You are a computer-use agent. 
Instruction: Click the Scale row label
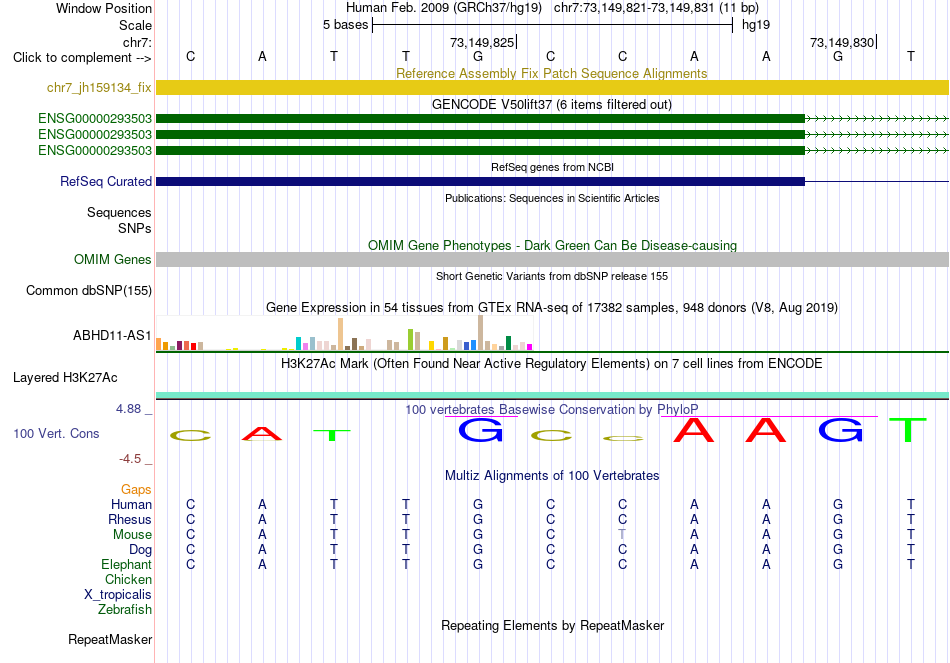(135, 25)
